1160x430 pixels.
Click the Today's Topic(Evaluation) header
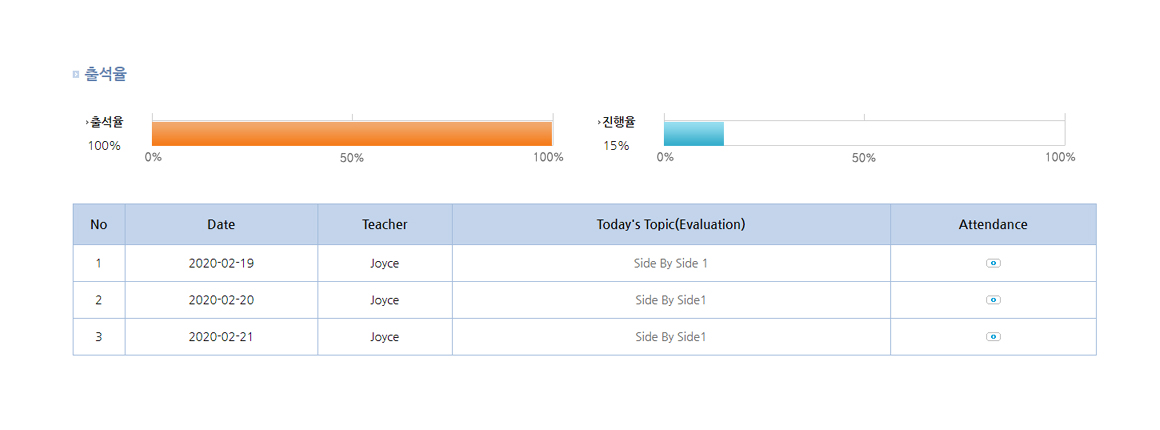[671, 225]
